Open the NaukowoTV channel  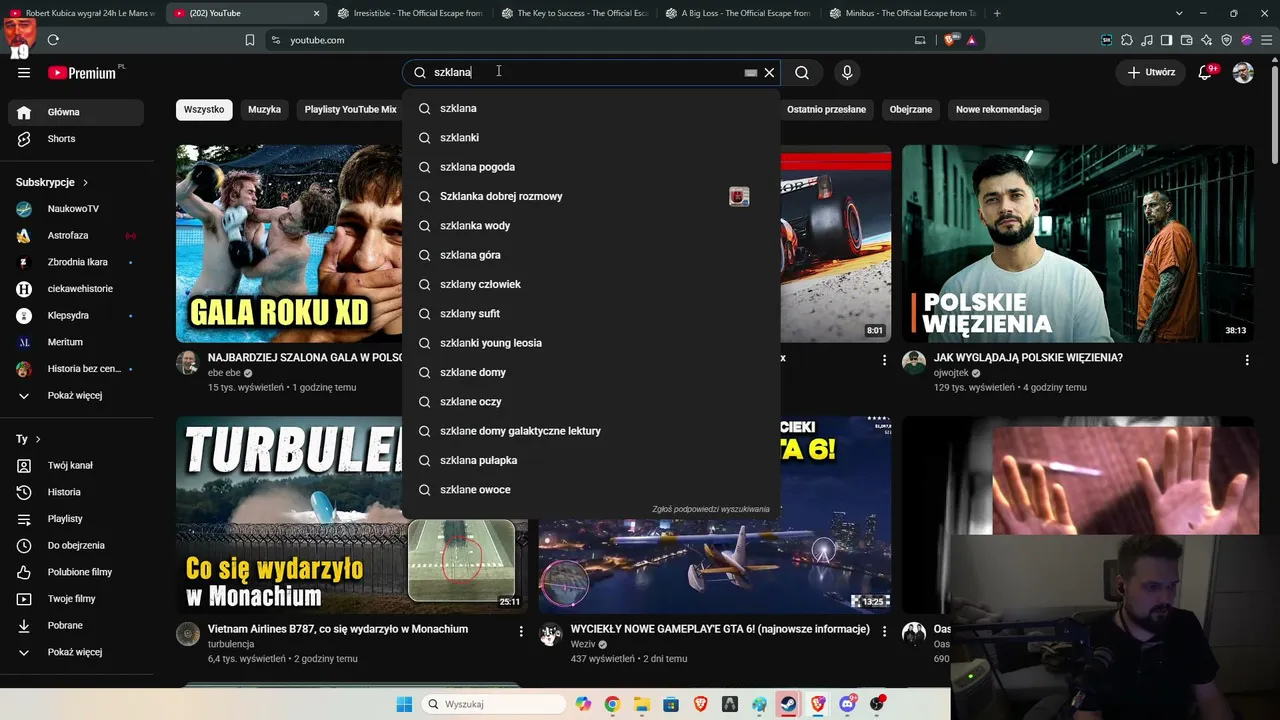(76, 209)
